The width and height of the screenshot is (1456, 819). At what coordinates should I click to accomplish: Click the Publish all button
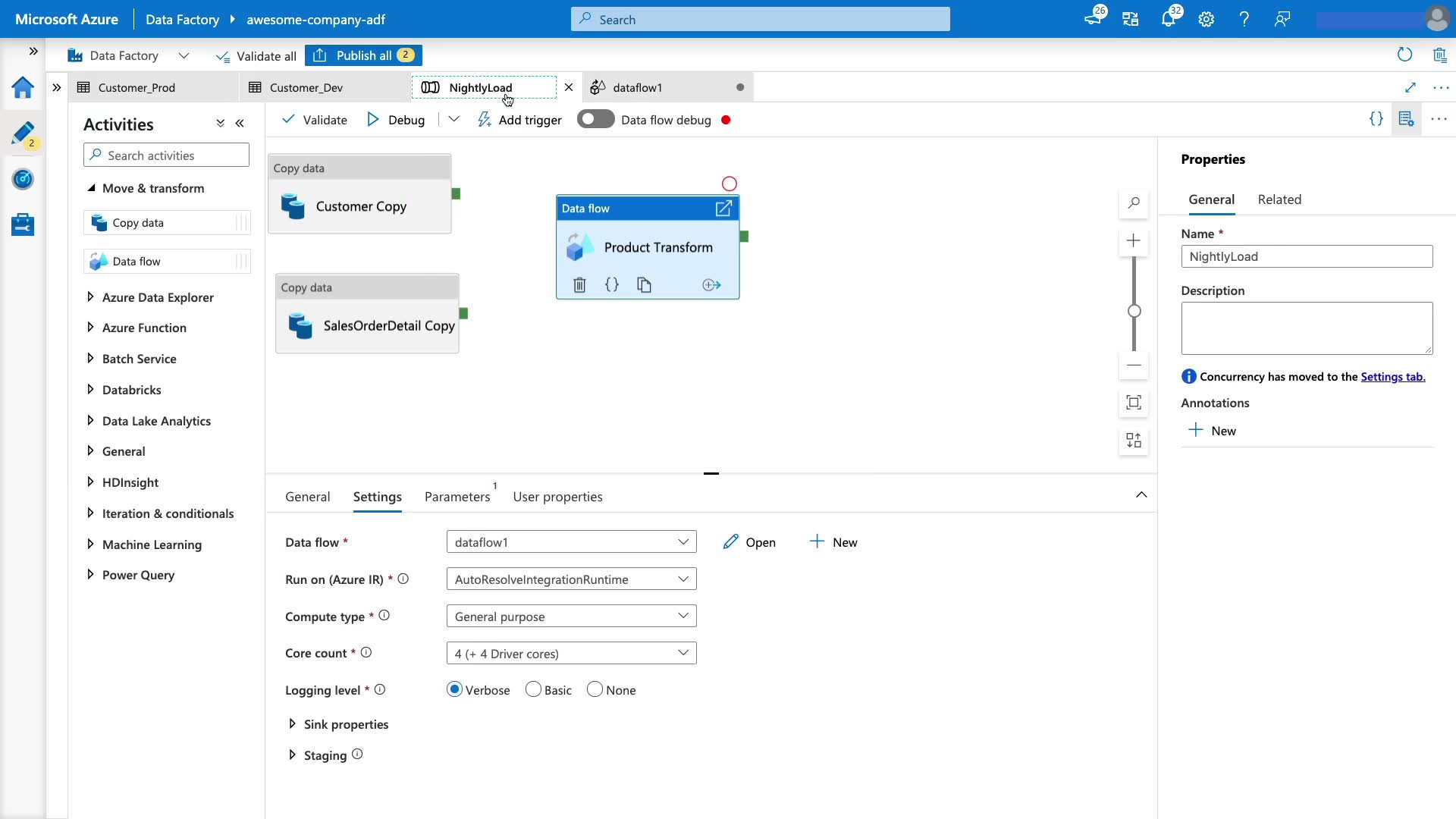pos(363,55)
